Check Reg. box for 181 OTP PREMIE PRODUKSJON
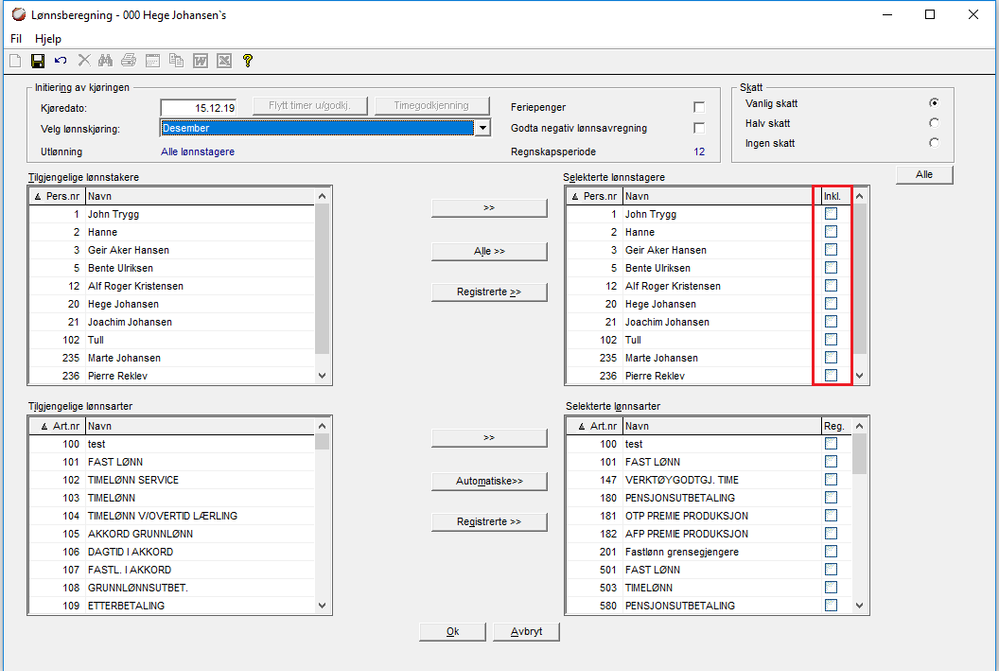 [831, 516]
